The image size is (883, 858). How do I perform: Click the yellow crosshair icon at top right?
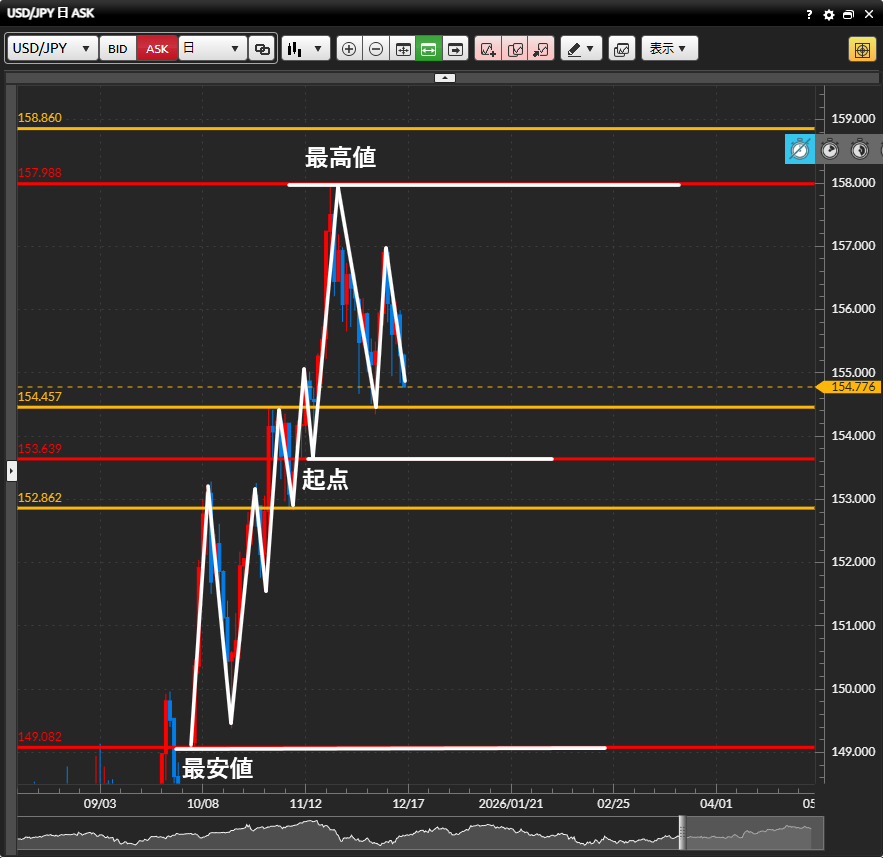pos(862,48)
